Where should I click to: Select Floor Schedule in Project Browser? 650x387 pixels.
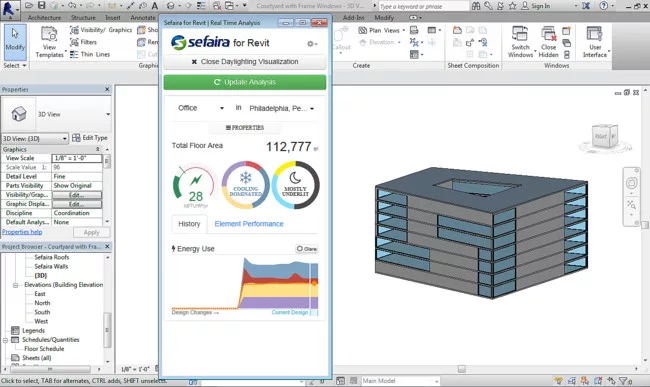[44, 349]
